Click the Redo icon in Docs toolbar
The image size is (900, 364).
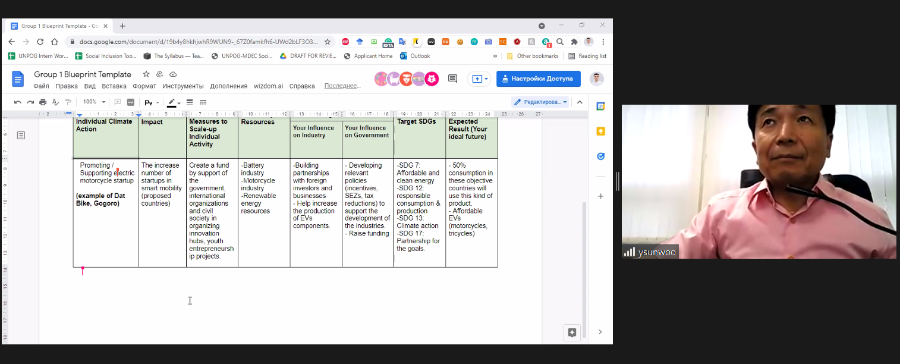coord(30,102)
